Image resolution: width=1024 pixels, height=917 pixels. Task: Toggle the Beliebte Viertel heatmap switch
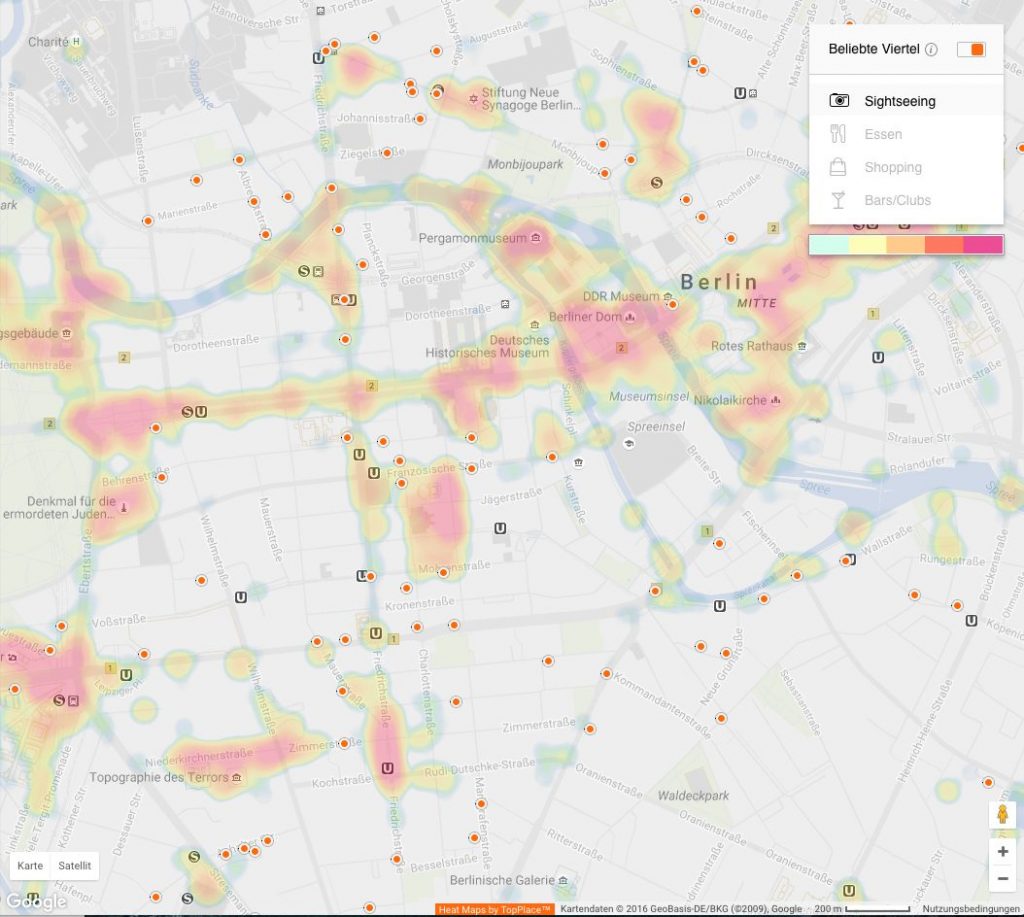point(971,50)
